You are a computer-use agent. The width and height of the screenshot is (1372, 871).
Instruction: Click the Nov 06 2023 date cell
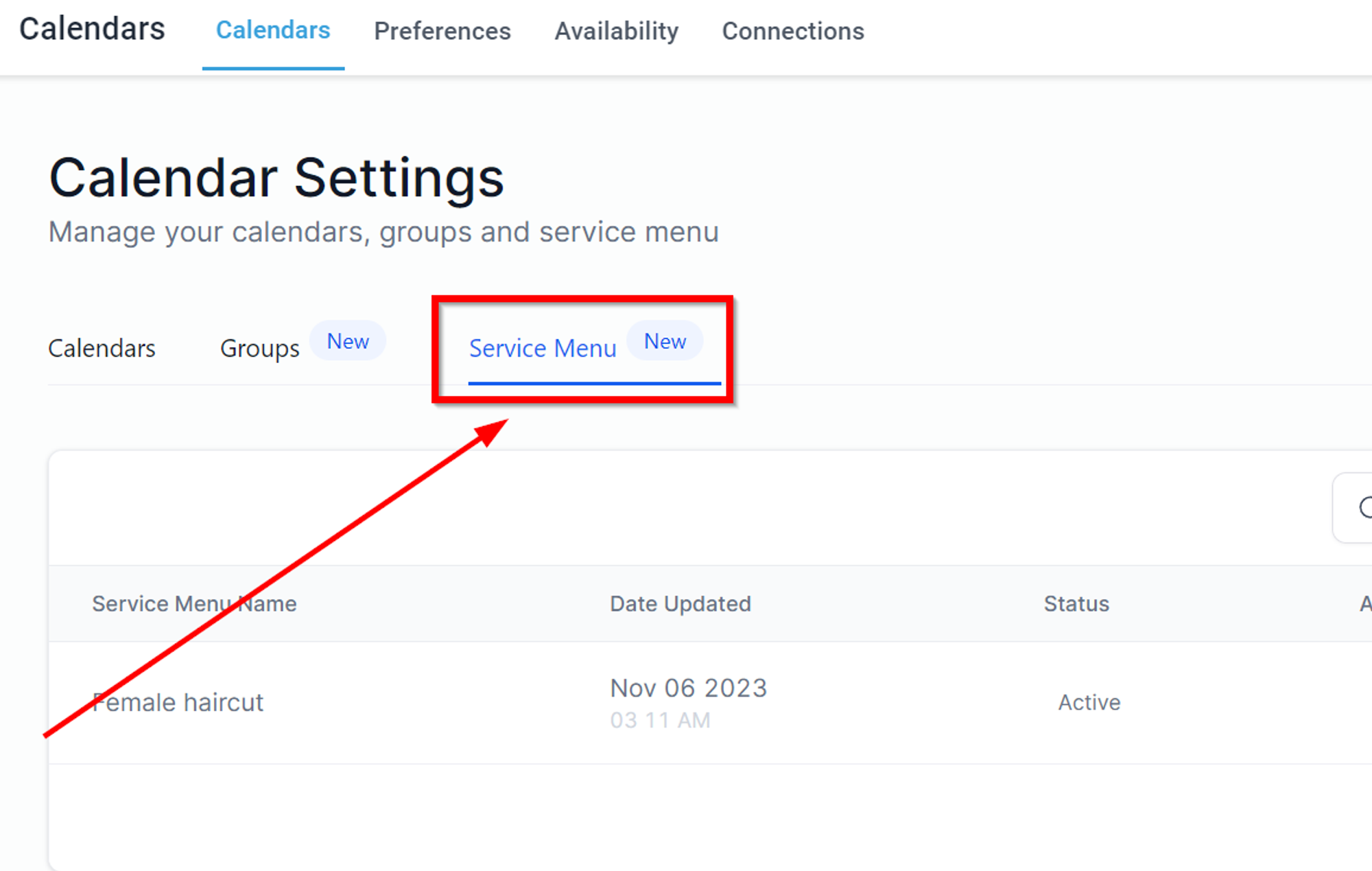pyautogui.click(x=688, y=688)
